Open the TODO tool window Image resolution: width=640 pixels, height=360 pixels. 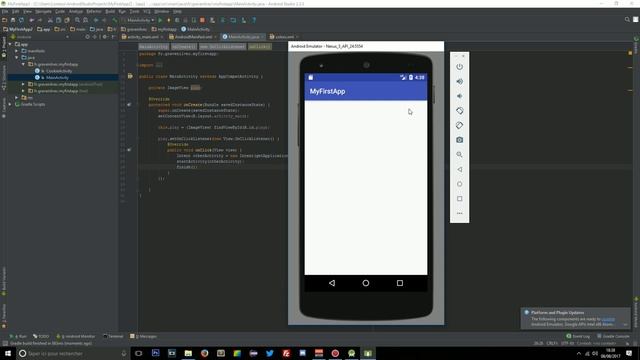click(x=41, y=336)
